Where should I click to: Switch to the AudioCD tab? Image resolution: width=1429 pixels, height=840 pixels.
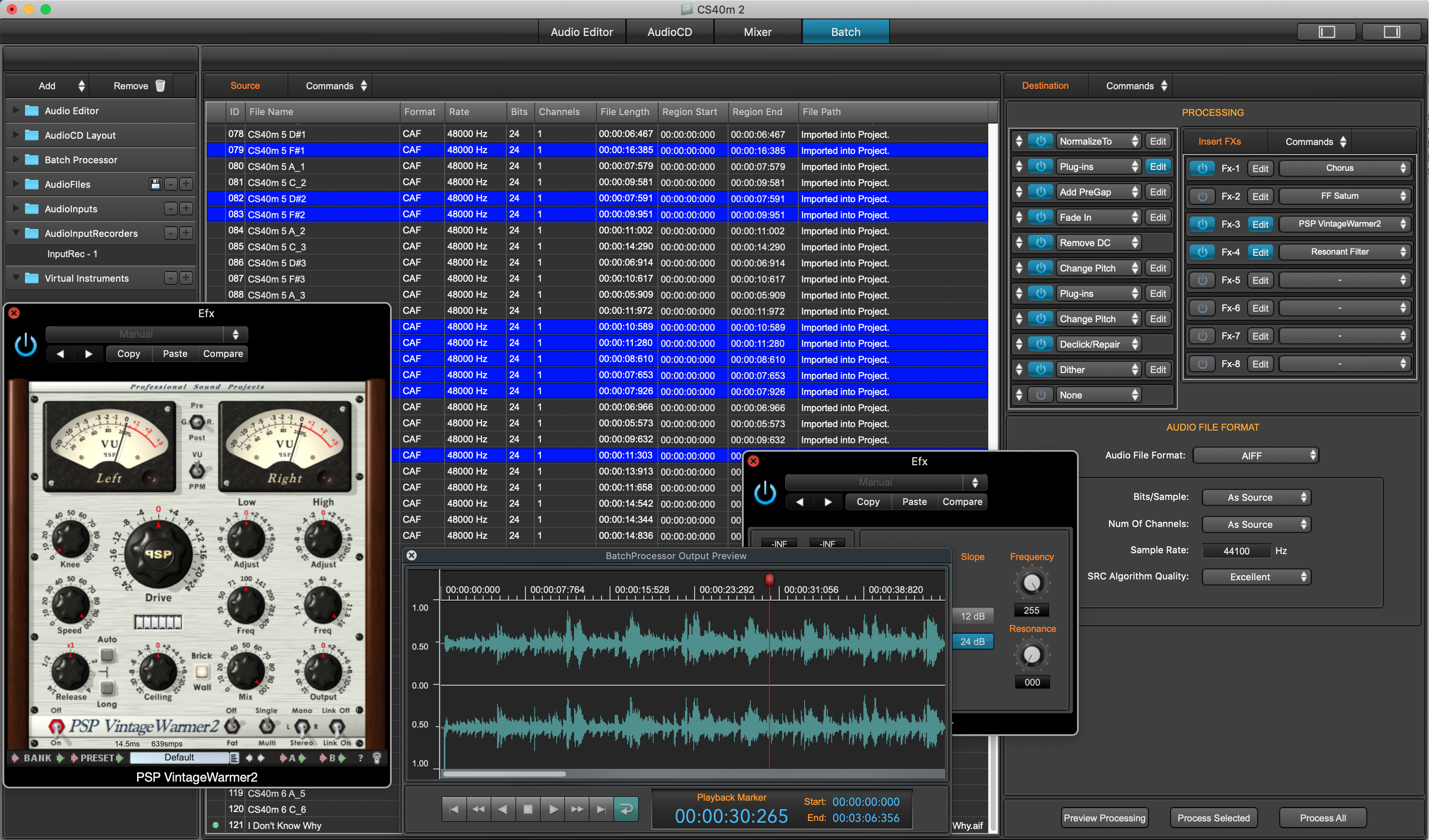(670, 32)
